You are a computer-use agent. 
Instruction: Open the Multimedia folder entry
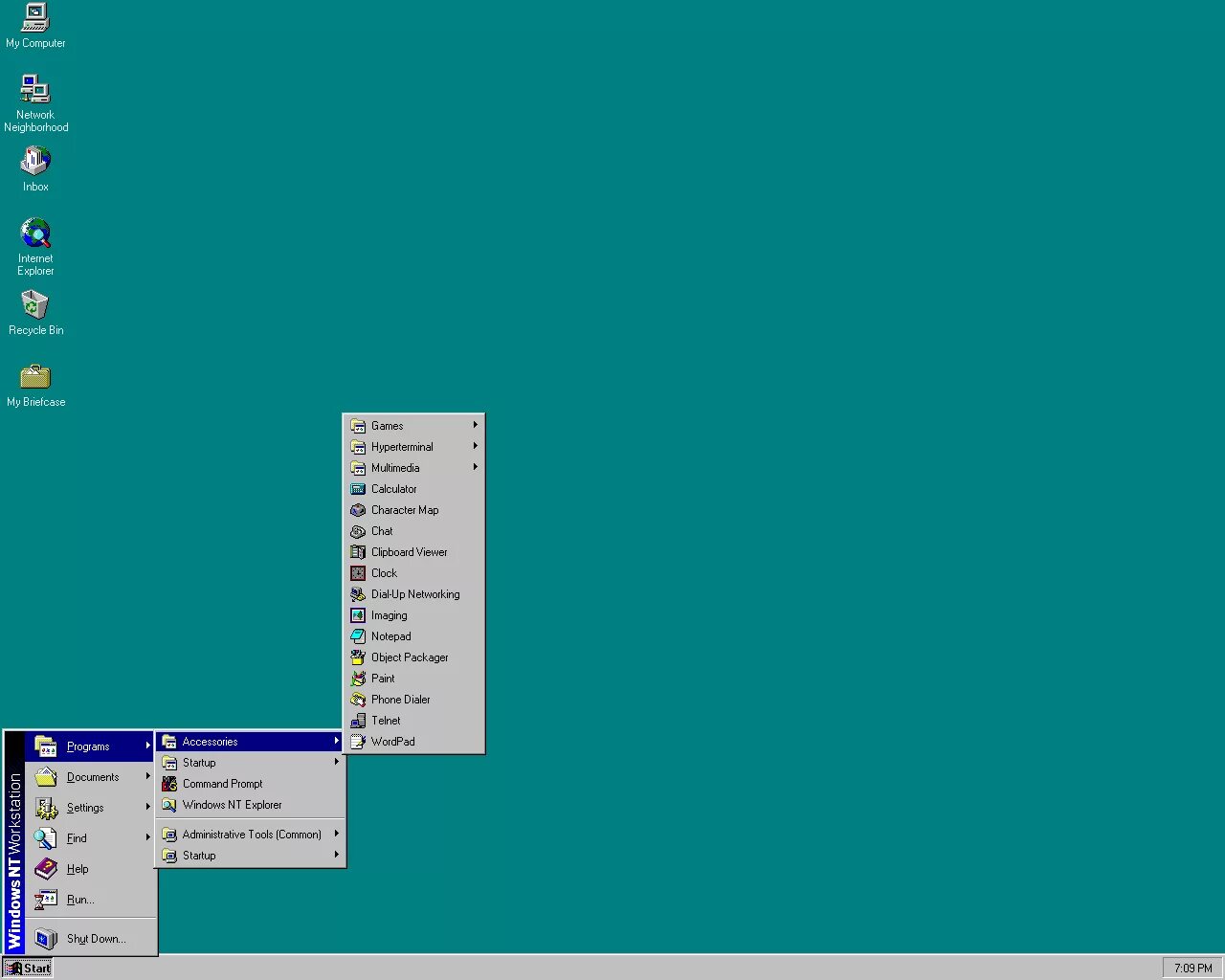[x=413, y=468]
